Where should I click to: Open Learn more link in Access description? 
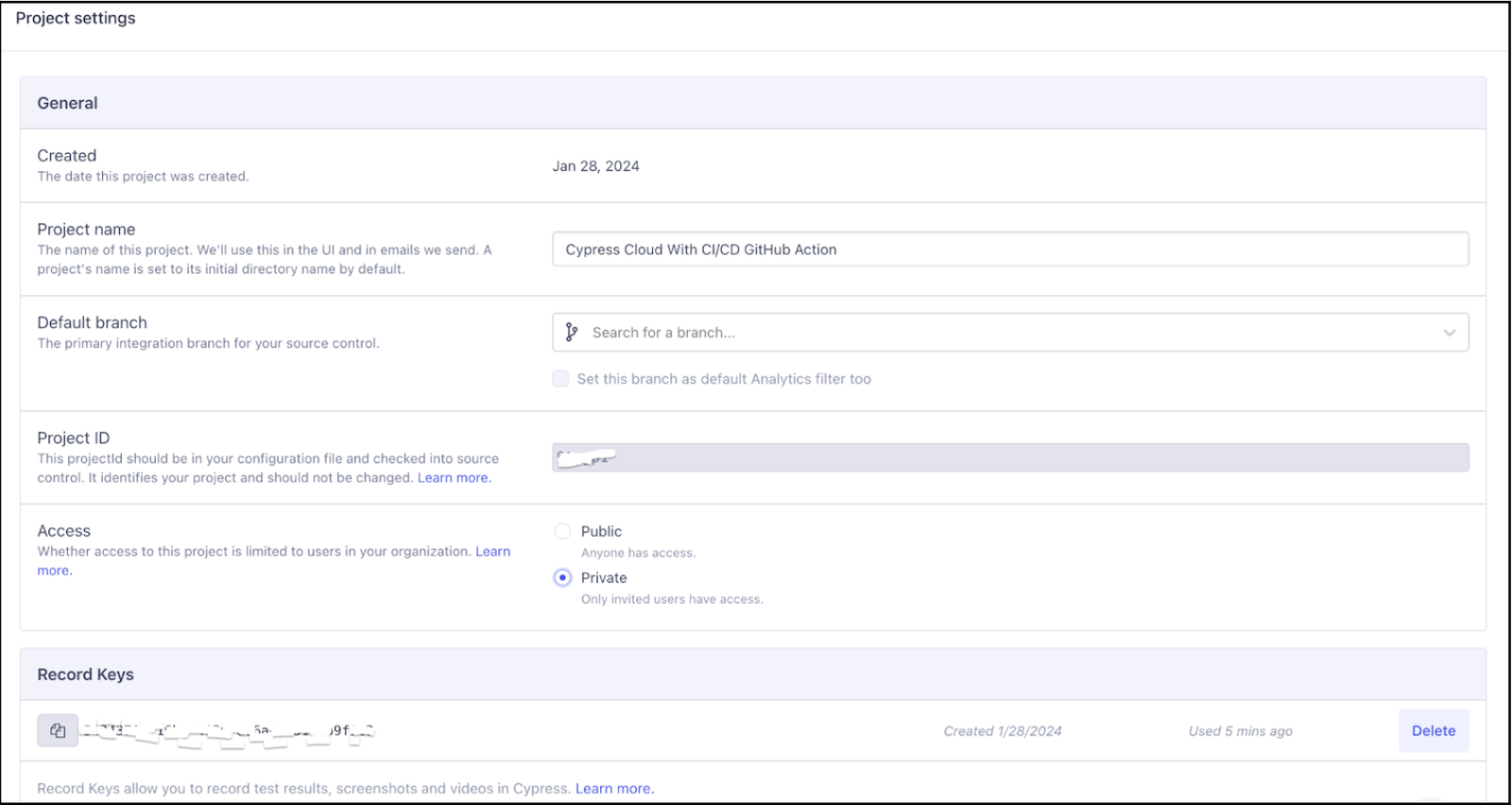(x=492, y=552)
